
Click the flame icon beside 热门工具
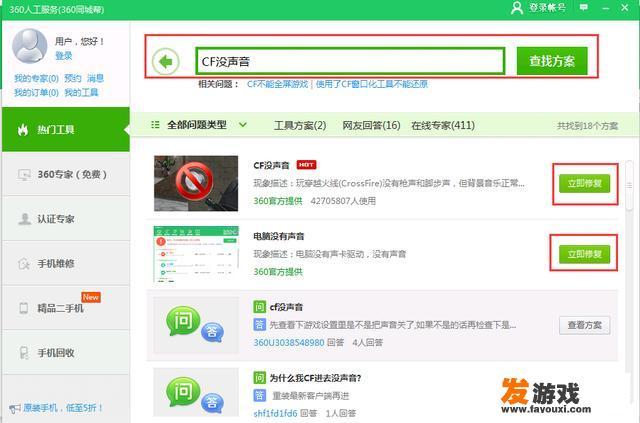(23, 130)
